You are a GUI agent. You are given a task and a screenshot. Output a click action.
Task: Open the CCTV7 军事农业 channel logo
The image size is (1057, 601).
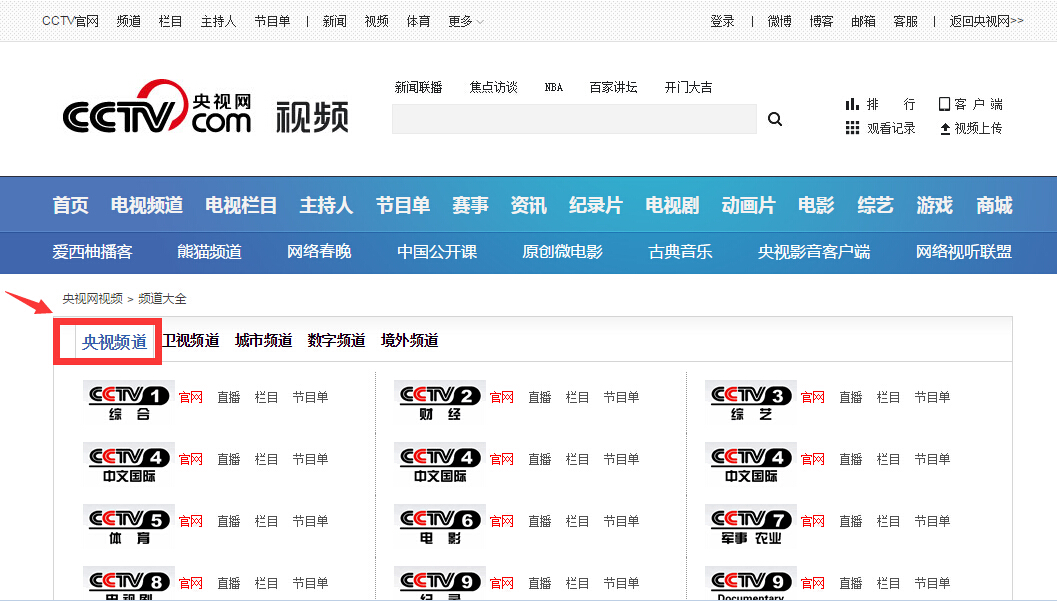750,525
